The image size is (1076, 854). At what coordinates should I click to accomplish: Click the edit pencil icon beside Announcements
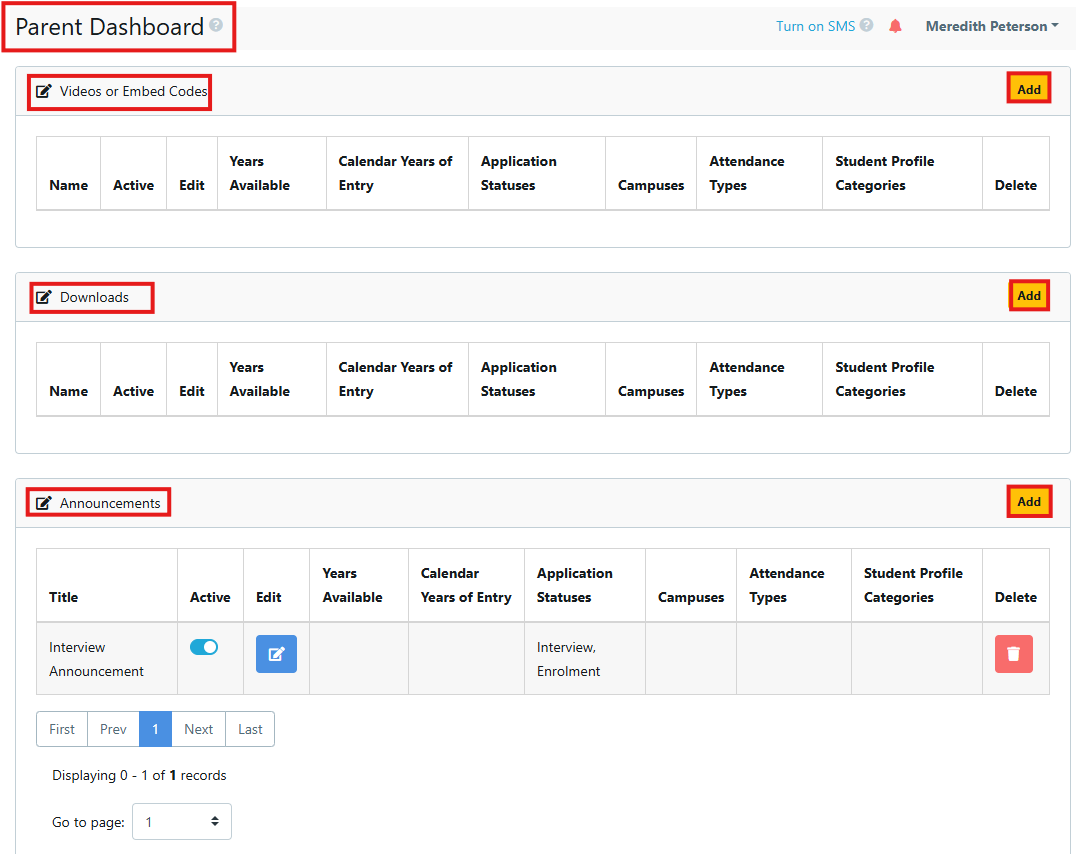pos(42,502)
